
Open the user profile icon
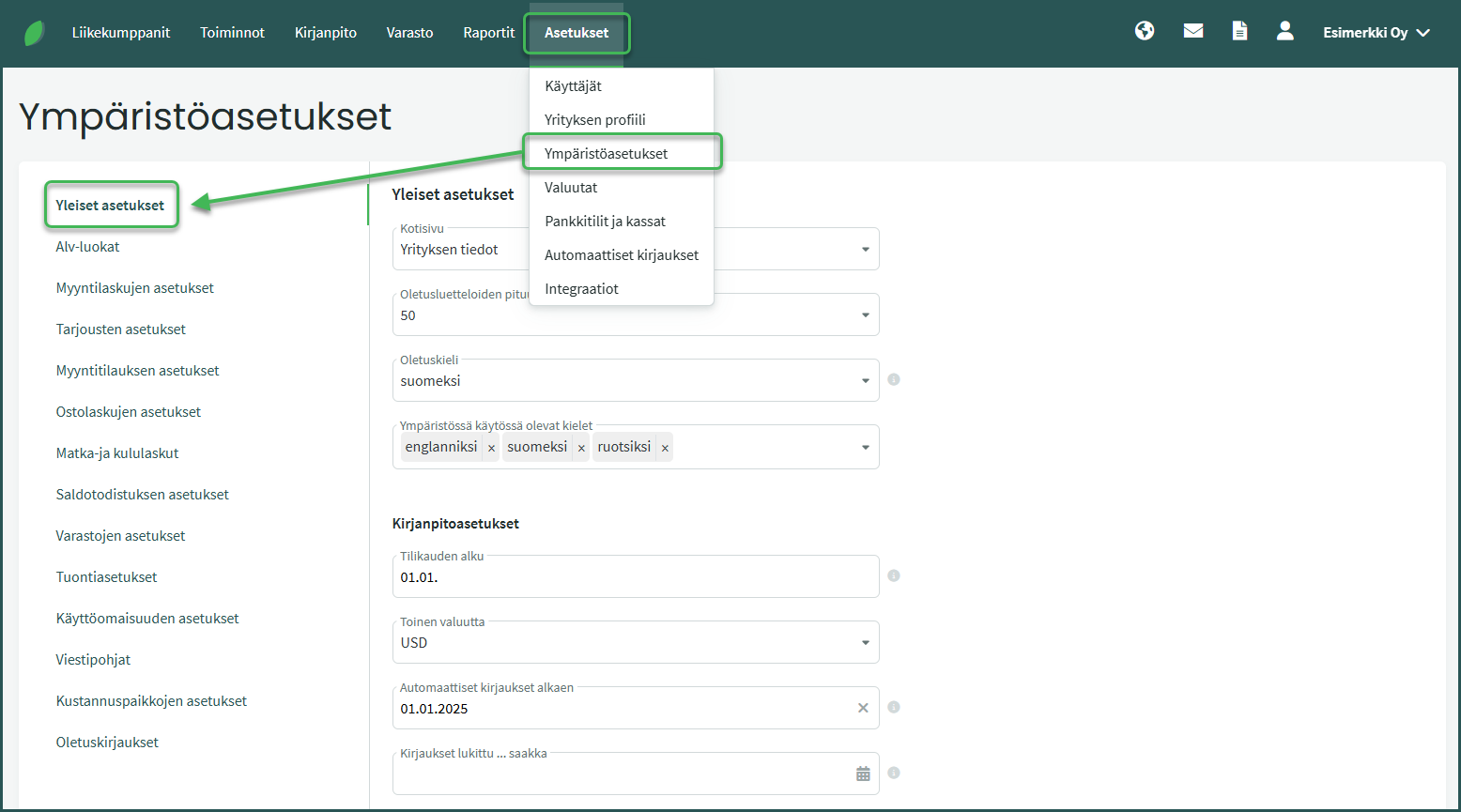(1284, 31)
